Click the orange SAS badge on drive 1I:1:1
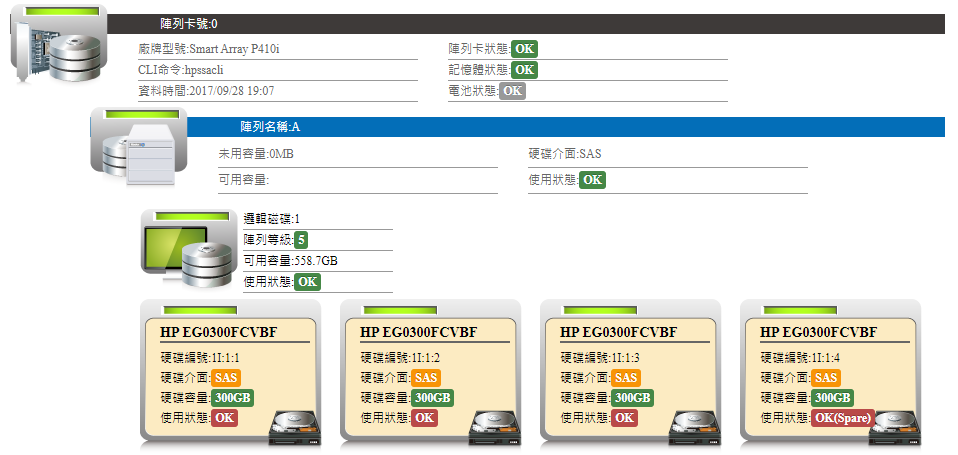 click(226, 378)
